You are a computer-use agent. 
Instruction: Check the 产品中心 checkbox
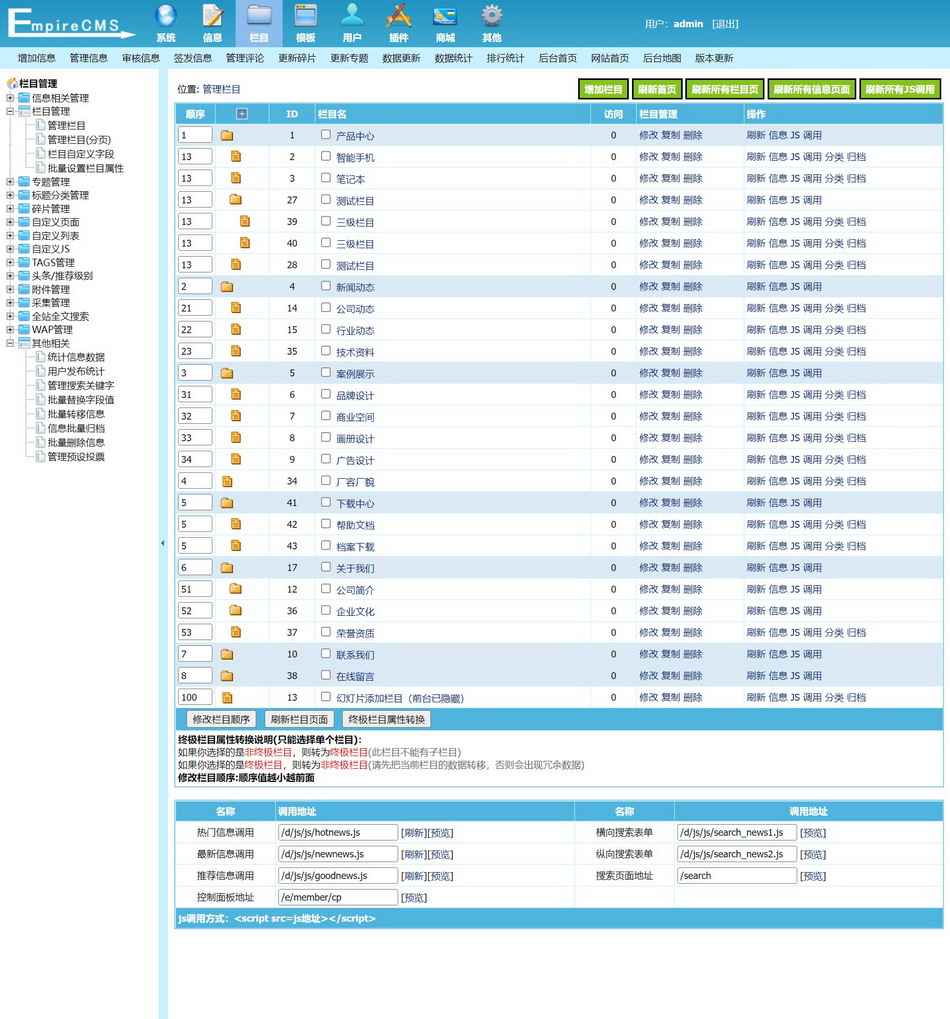326,135
